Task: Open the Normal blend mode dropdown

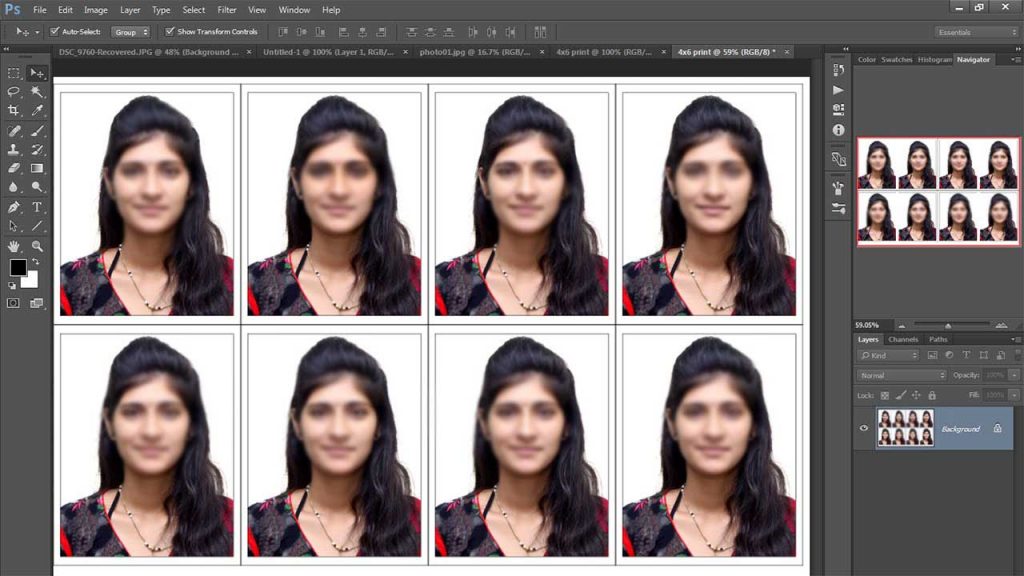Action: [901, 375]
